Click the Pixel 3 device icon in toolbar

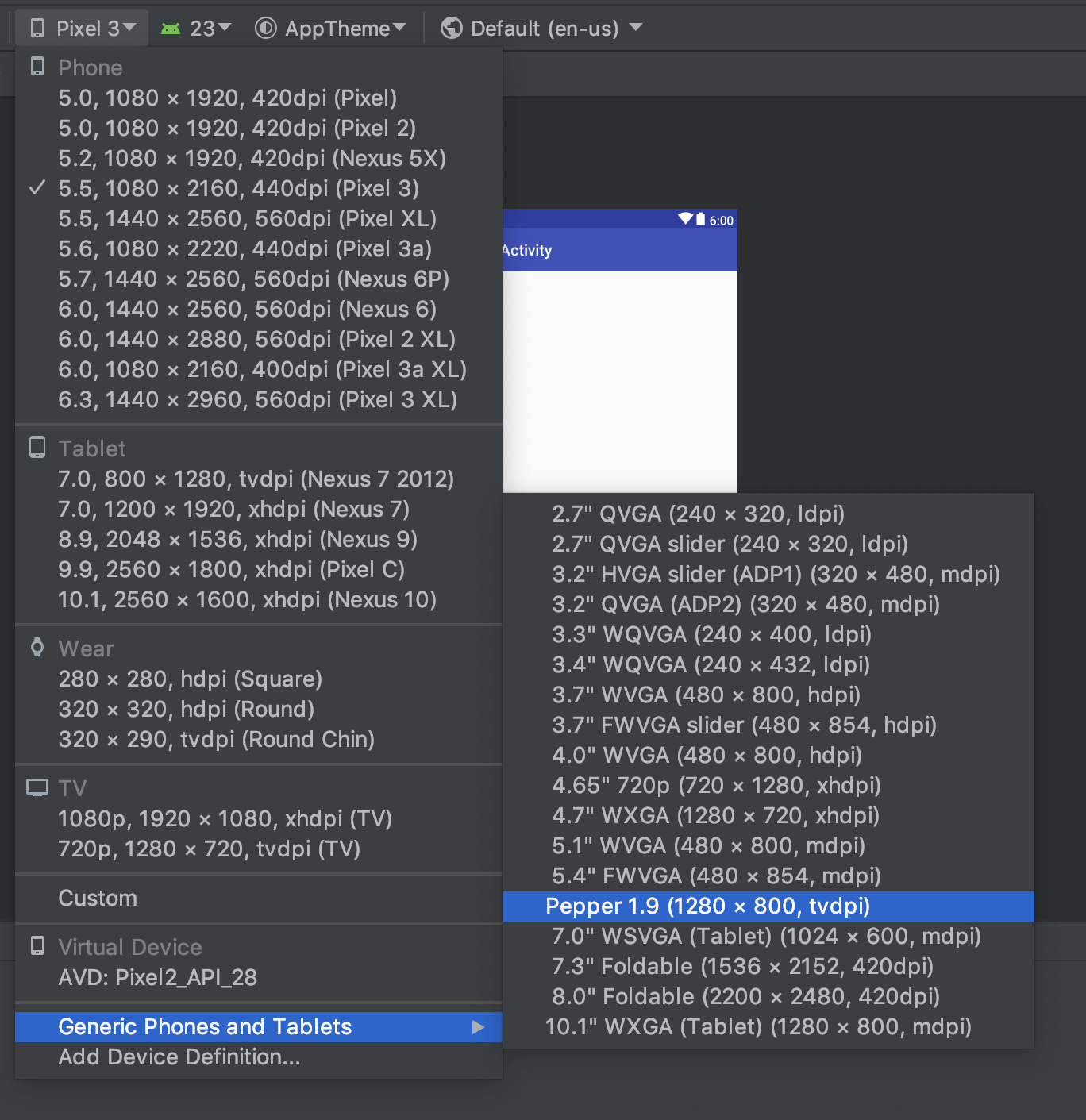pyautogui.click(x=37, y=29)
